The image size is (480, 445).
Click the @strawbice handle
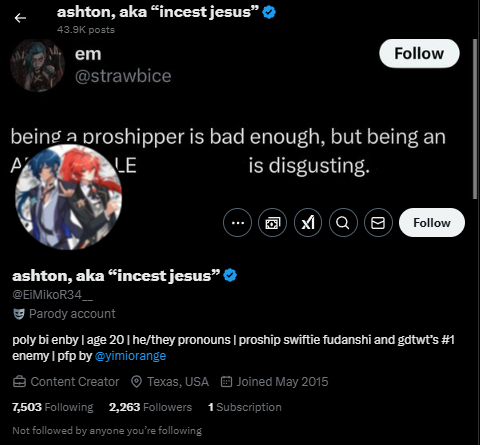coord(123,76)
